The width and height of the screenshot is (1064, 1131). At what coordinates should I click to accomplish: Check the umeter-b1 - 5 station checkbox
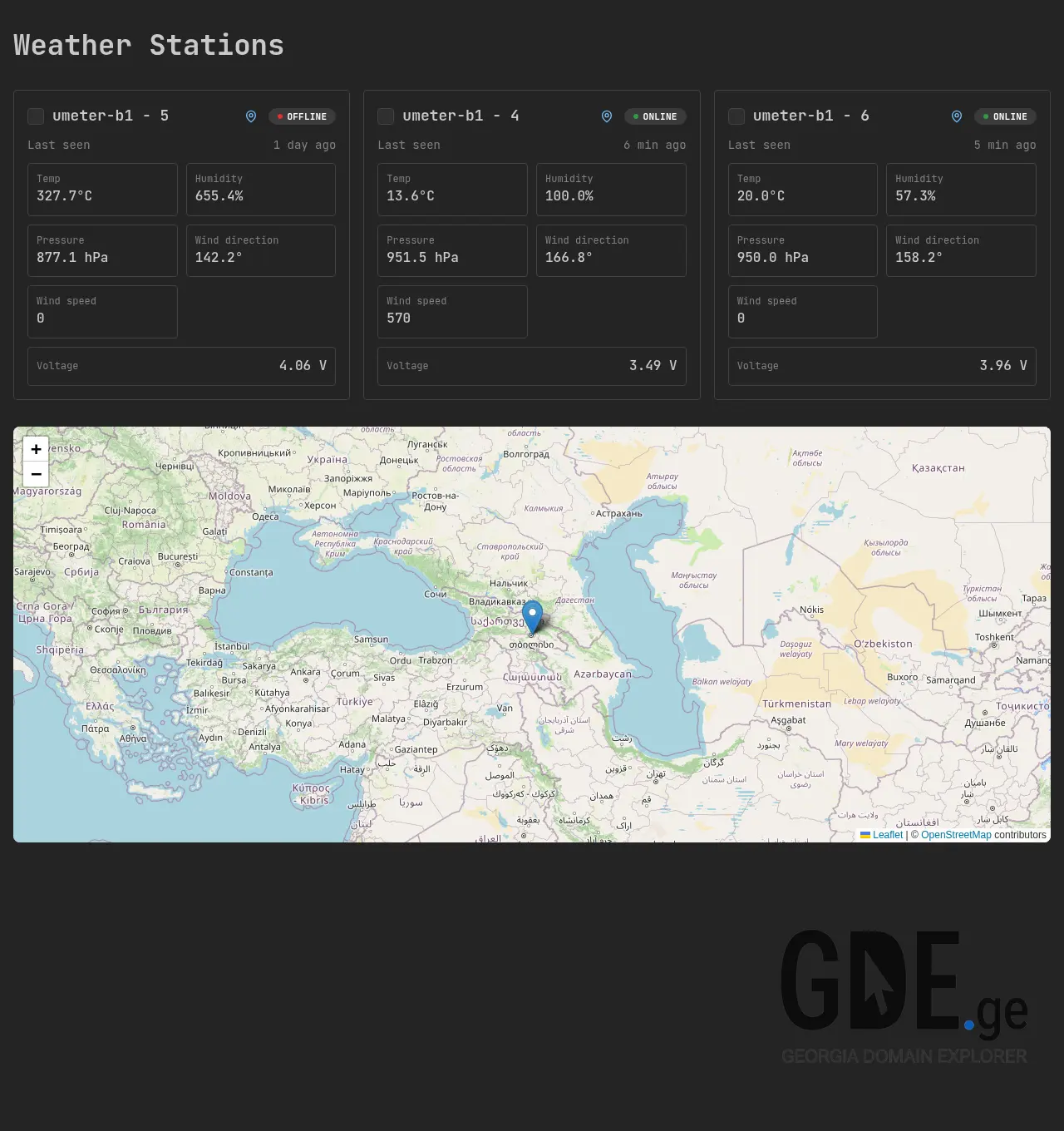[36, 116]
